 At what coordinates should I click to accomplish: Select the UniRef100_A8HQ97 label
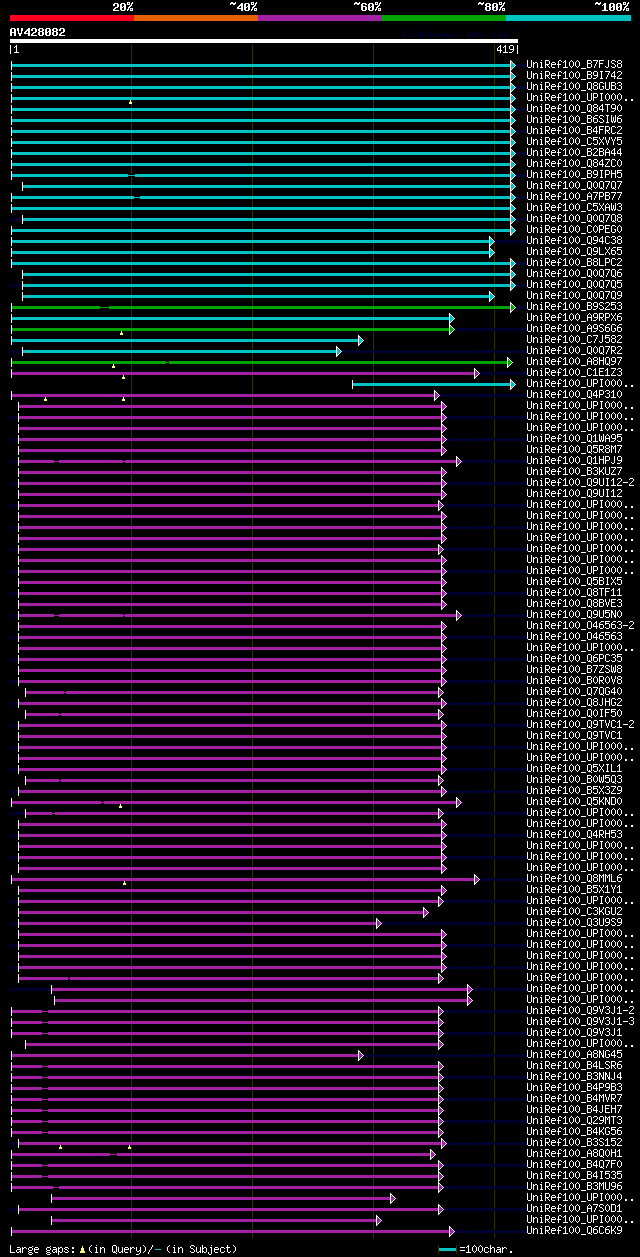[x=574, y=361]
